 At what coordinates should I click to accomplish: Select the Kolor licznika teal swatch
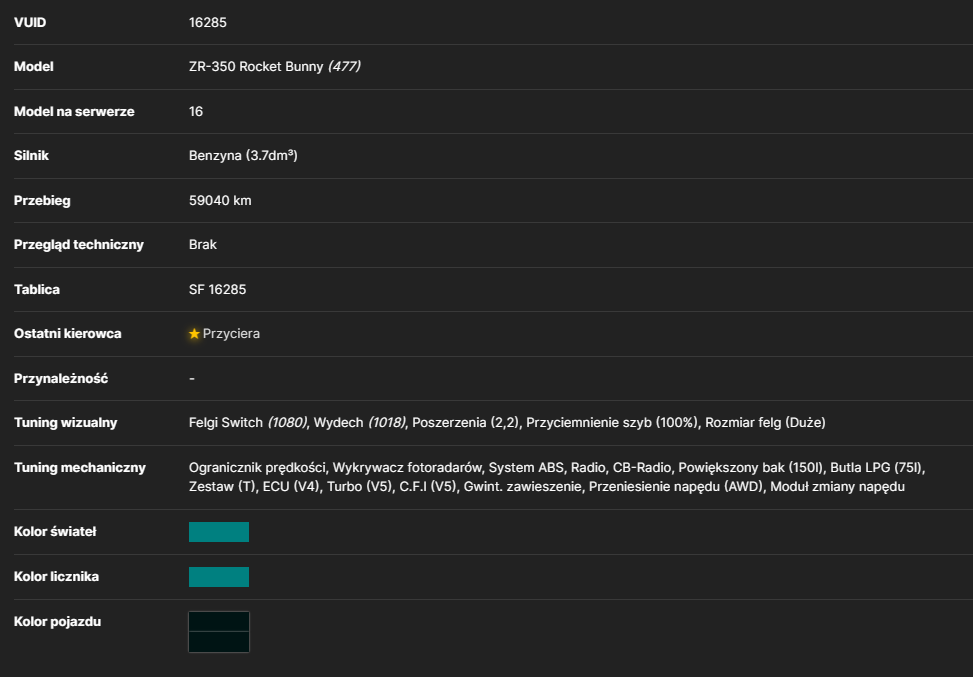pos(219,577)
